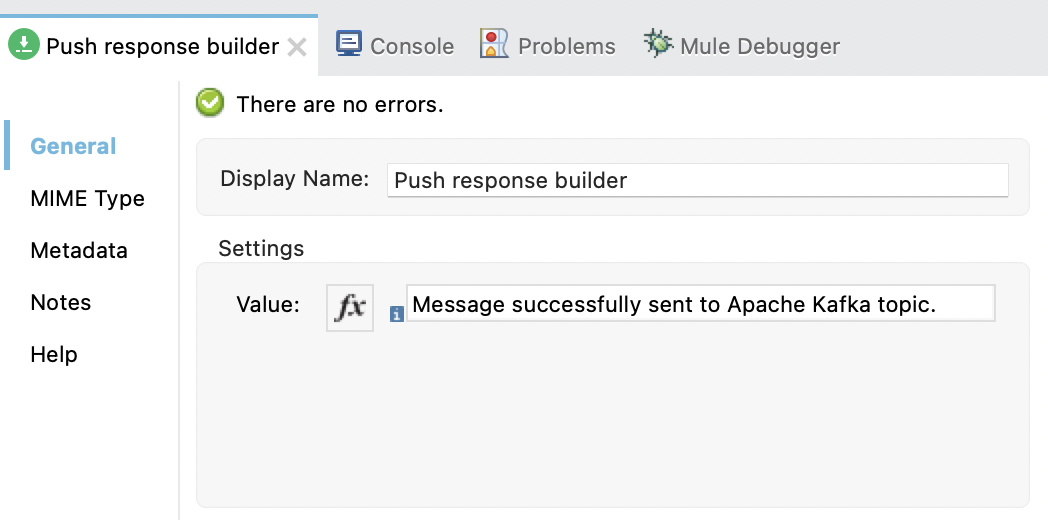Viewport: 1048px width, 520px height.
Task: Click the green checkmark status icon
Action: pyautogui.click(x=210, y=103)
